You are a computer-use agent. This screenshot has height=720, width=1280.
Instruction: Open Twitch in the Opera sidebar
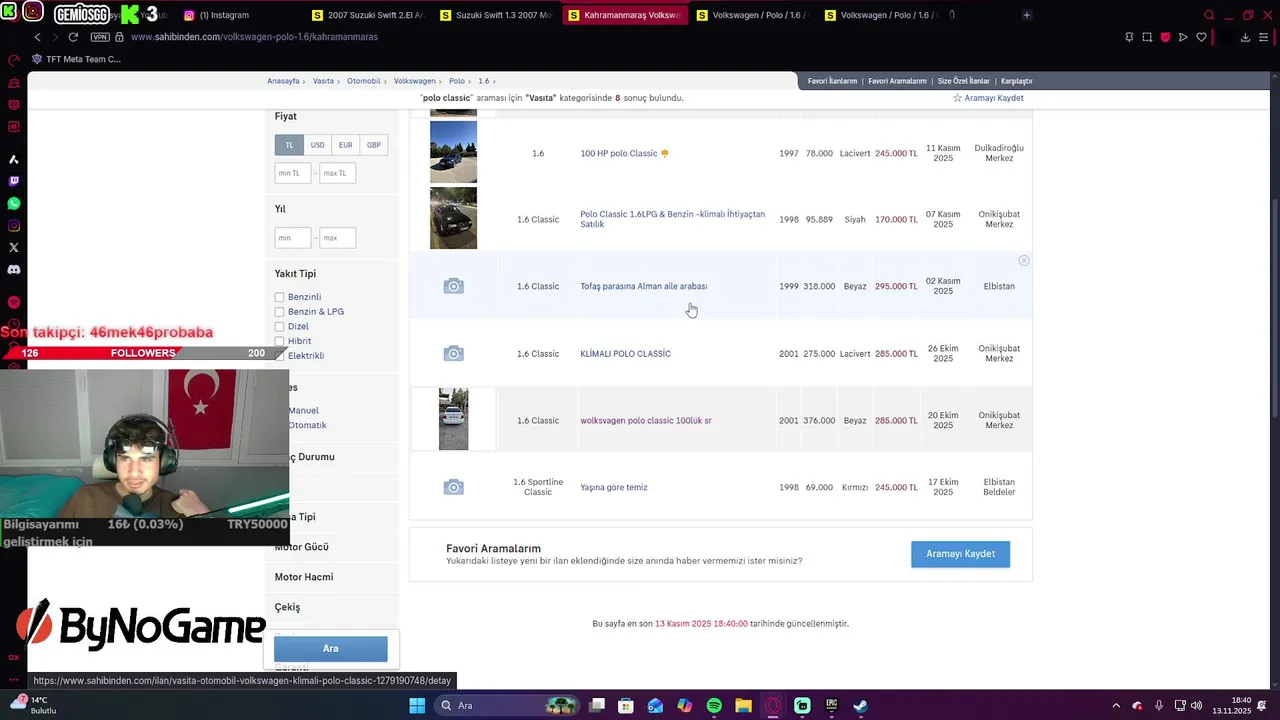14,182
